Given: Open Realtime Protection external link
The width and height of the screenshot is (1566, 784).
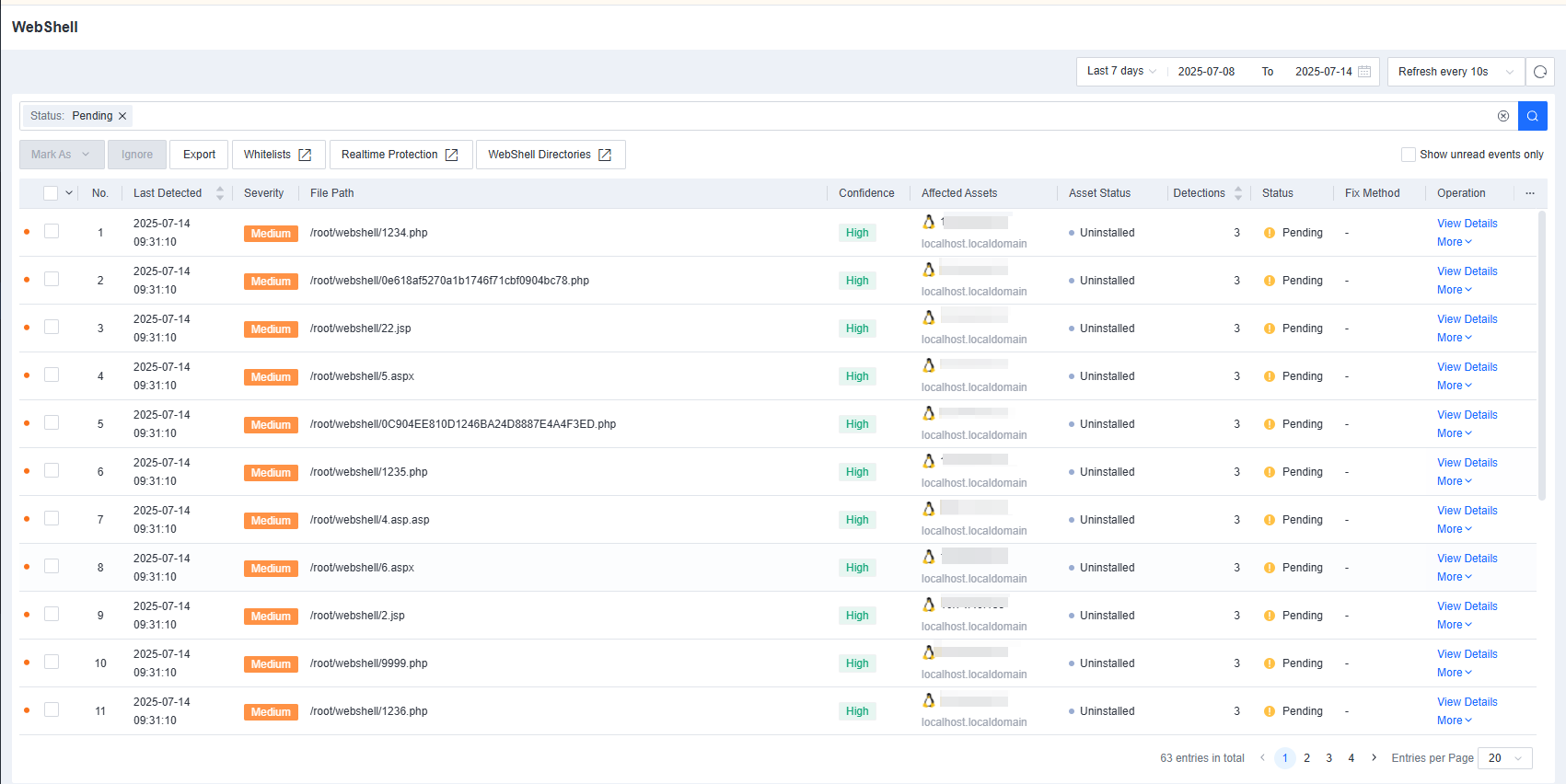Looking at the screenshot, I should click(x=451, y=155).
